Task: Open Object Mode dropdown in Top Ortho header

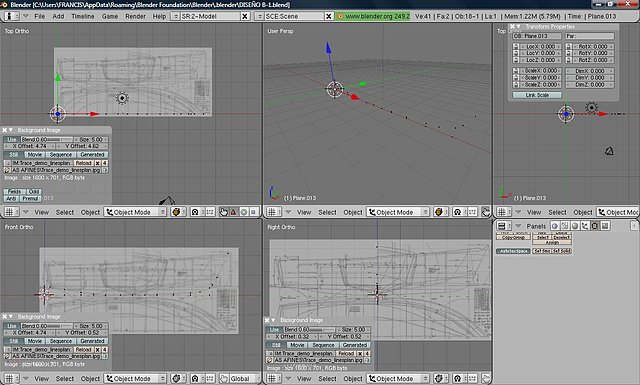Action: pyautogui.click(x=136, y=212)
